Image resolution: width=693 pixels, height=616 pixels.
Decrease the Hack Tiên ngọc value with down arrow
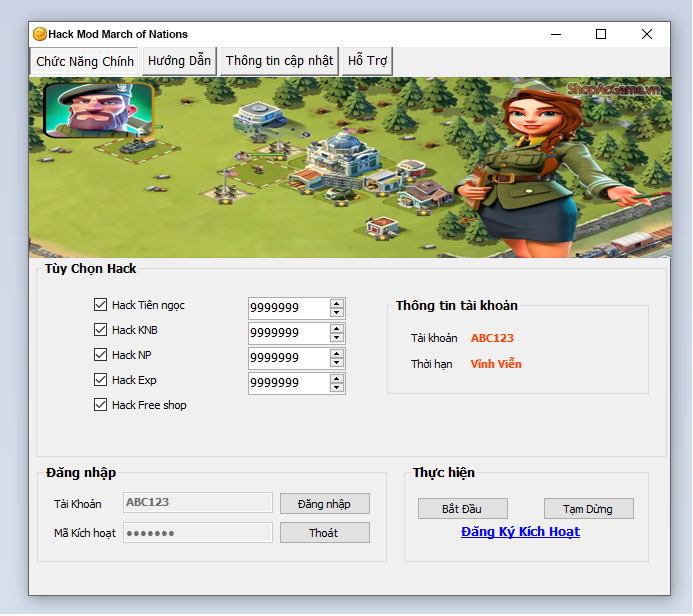(x=337, y=312)
